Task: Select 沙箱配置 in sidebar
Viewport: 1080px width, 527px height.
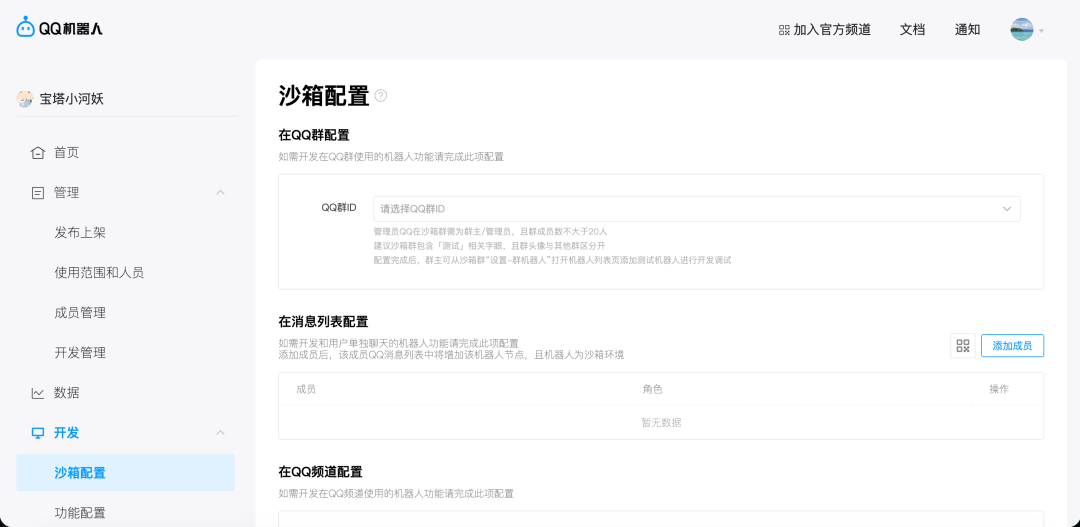Action: coord(125,473)
